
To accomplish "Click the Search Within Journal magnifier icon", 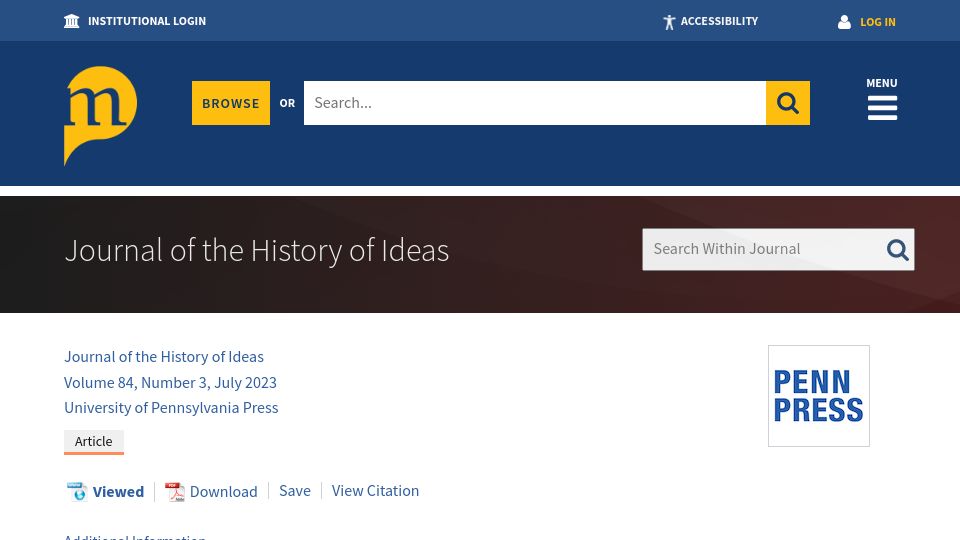I will 898,249.
